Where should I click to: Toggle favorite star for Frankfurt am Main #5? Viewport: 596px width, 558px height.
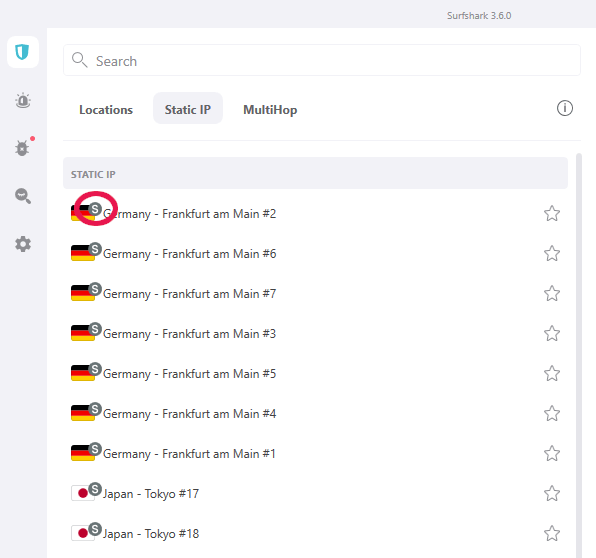552,374
